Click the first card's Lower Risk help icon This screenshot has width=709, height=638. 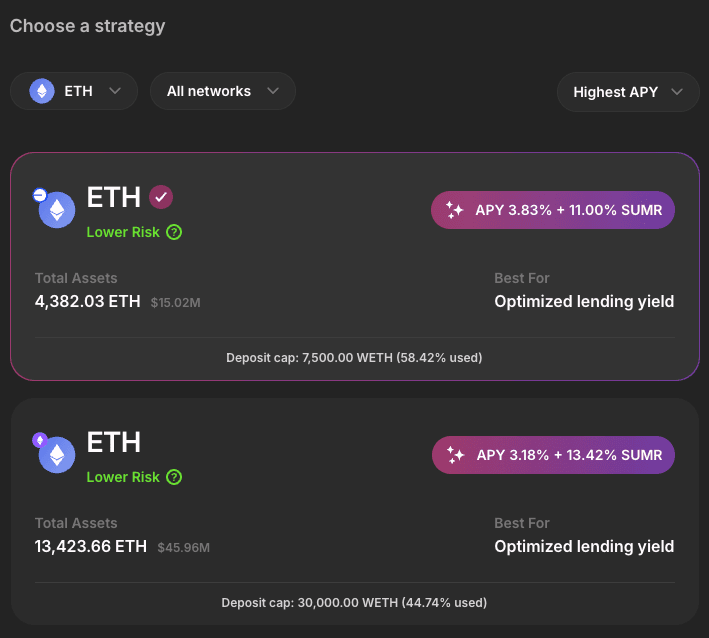[x=175, y=232]
